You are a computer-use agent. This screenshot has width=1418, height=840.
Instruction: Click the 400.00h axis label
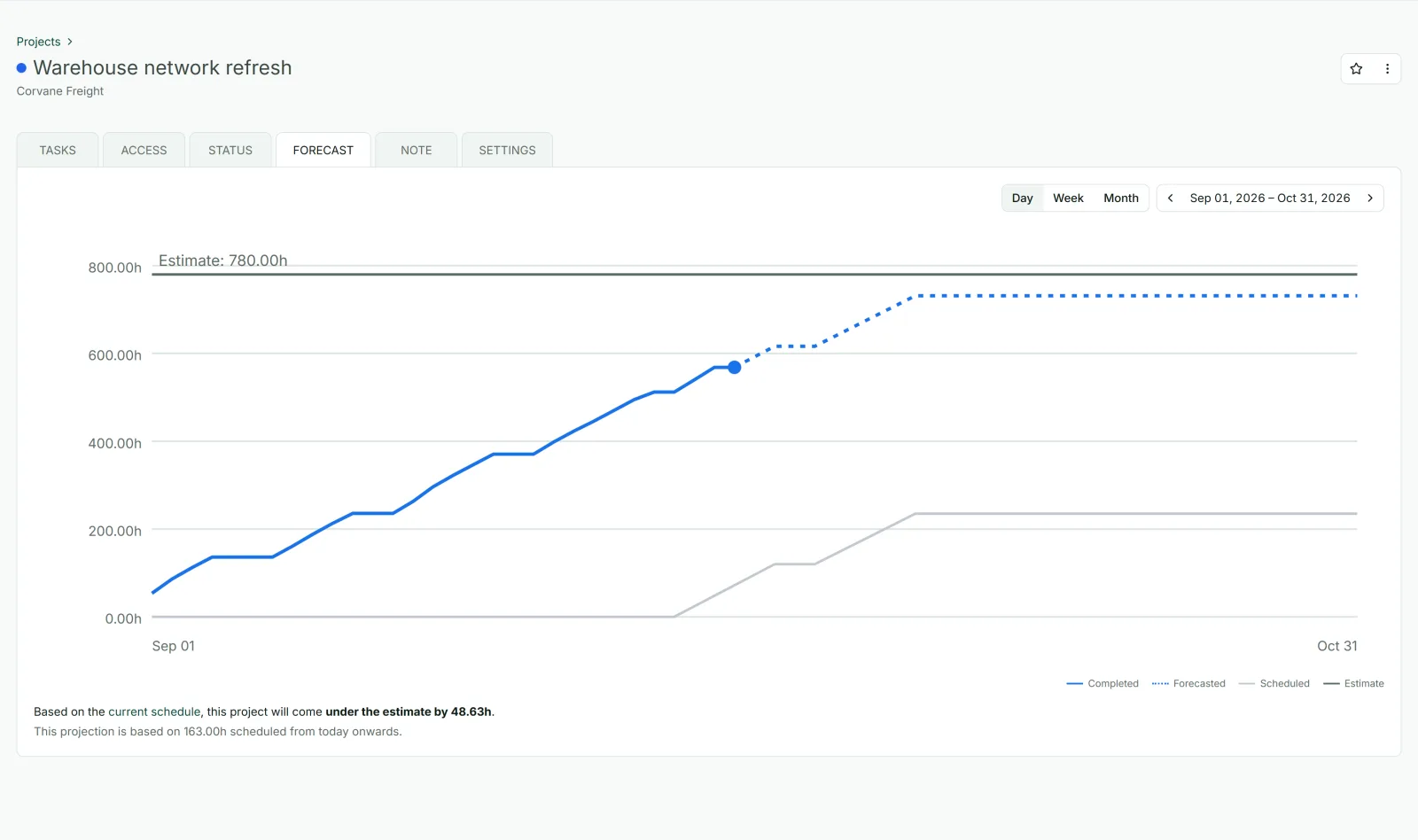(x=114, y=443)
